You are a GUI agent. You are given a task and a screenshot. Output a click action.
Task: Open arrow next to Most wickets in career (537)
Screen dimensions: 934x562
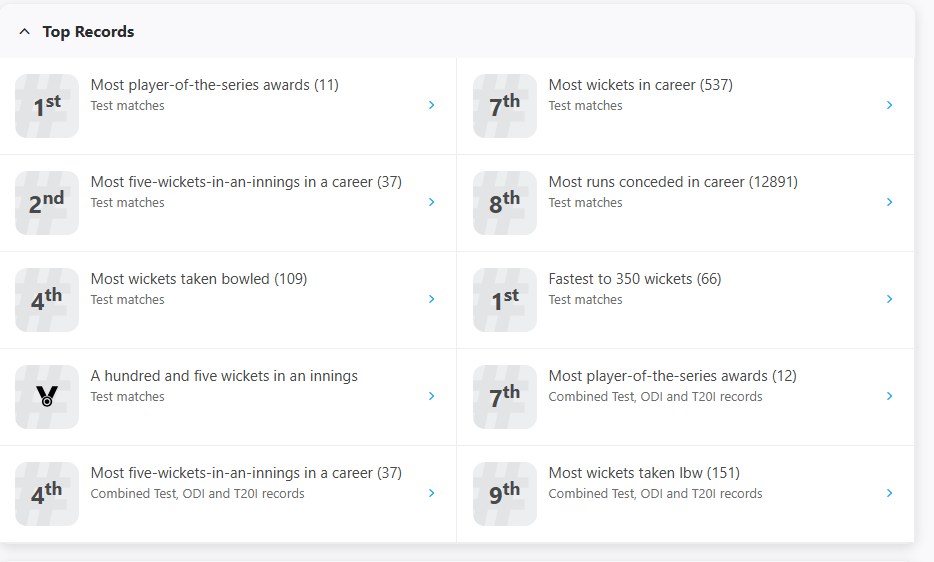point(889,105)
